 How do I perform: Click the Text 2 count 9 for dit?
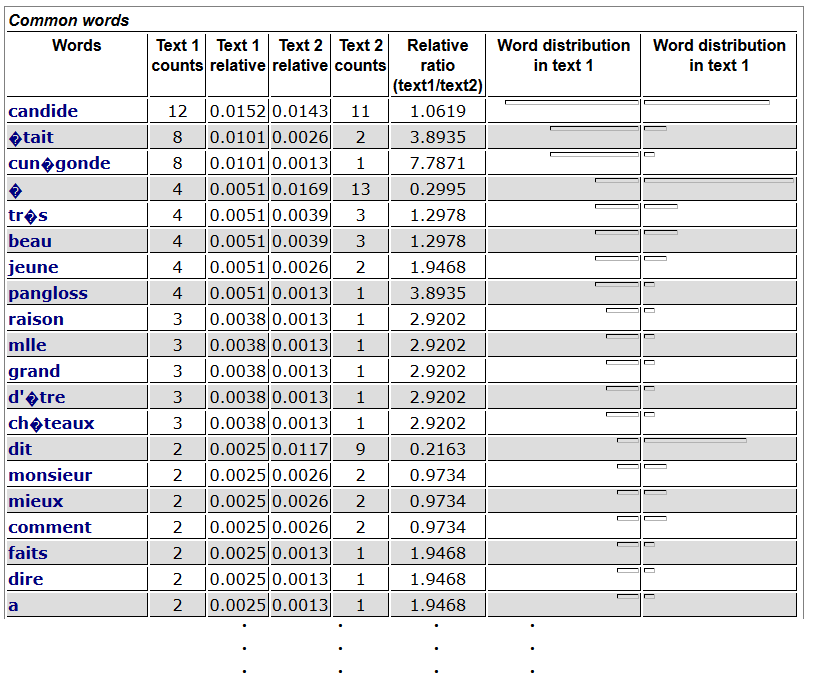pos(361,449)
